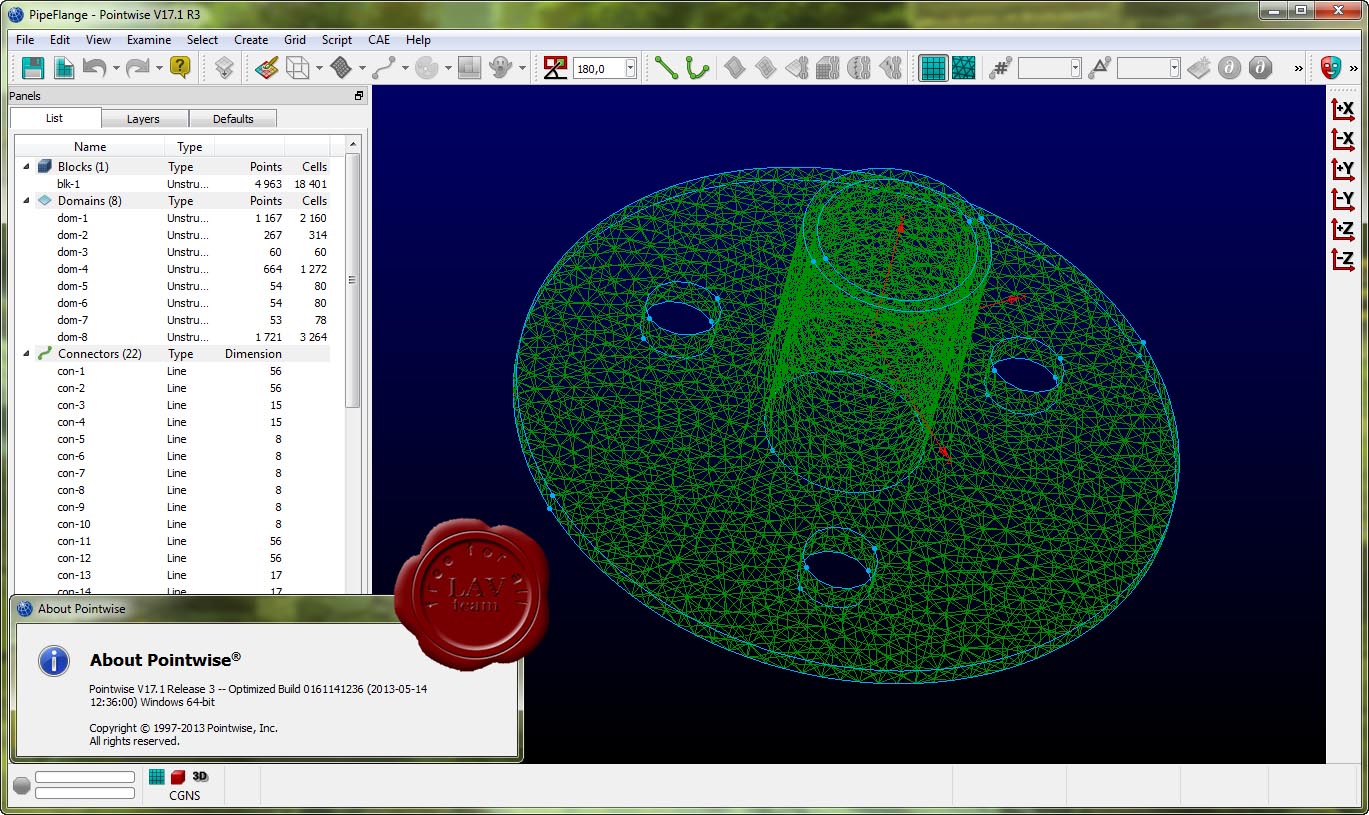This screenshot has height=815, width=1369.
Task: Set view to +X axis
Action: 1343,108
